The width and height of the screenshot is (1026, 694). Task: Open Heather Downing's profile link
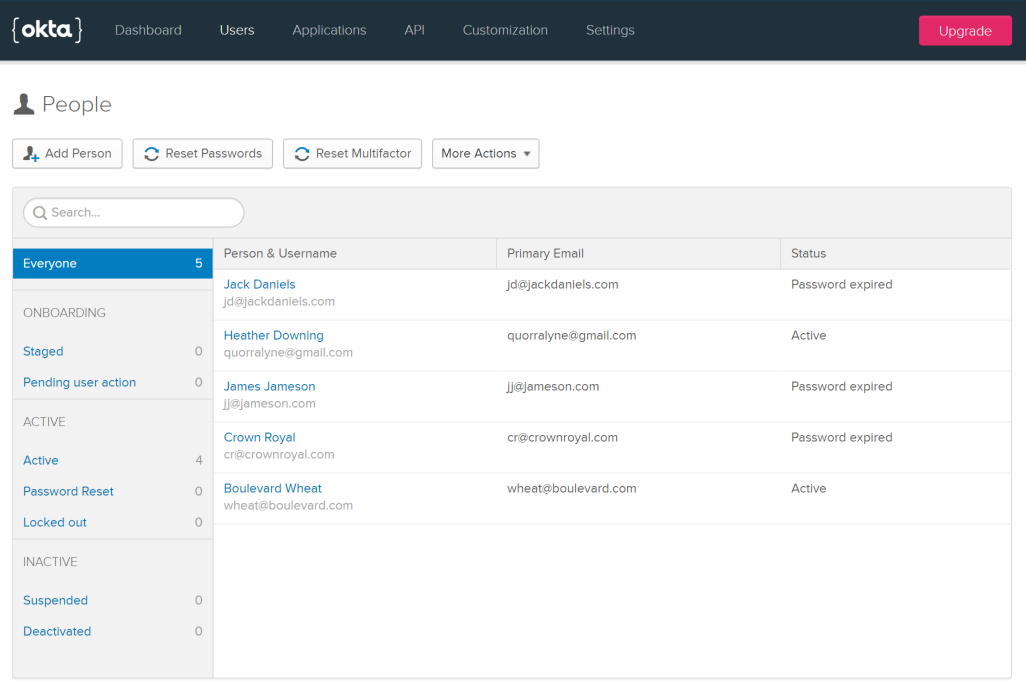[x=273, y=336]
